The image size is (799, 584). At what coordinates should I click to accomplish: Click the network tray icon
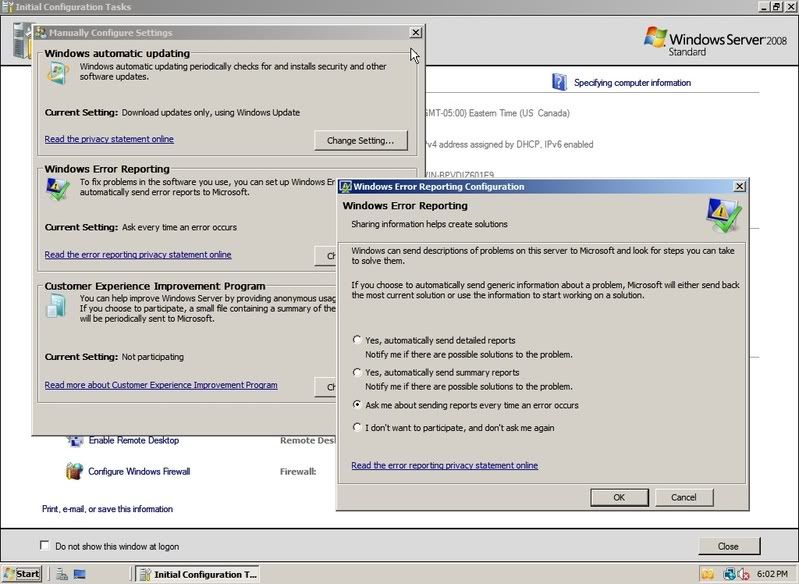(729, 574)
